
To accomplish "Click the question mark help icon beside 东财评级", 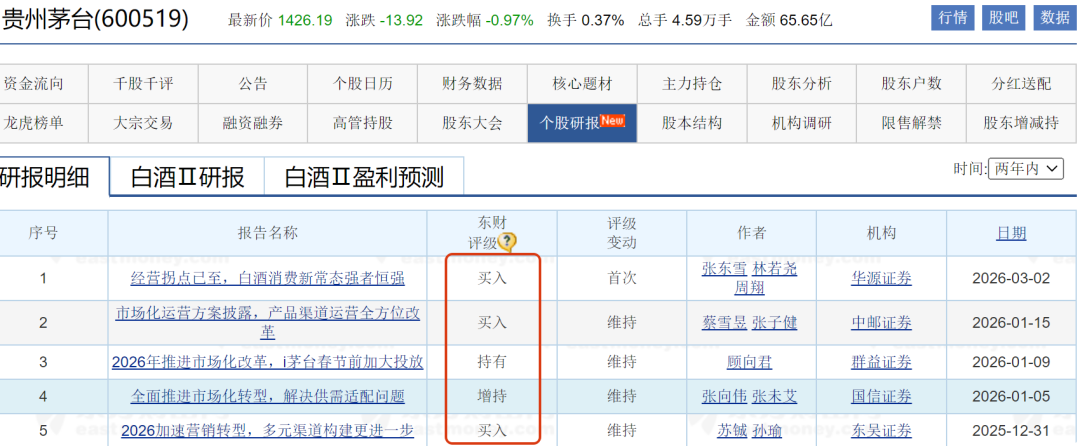I will (508, 242).
